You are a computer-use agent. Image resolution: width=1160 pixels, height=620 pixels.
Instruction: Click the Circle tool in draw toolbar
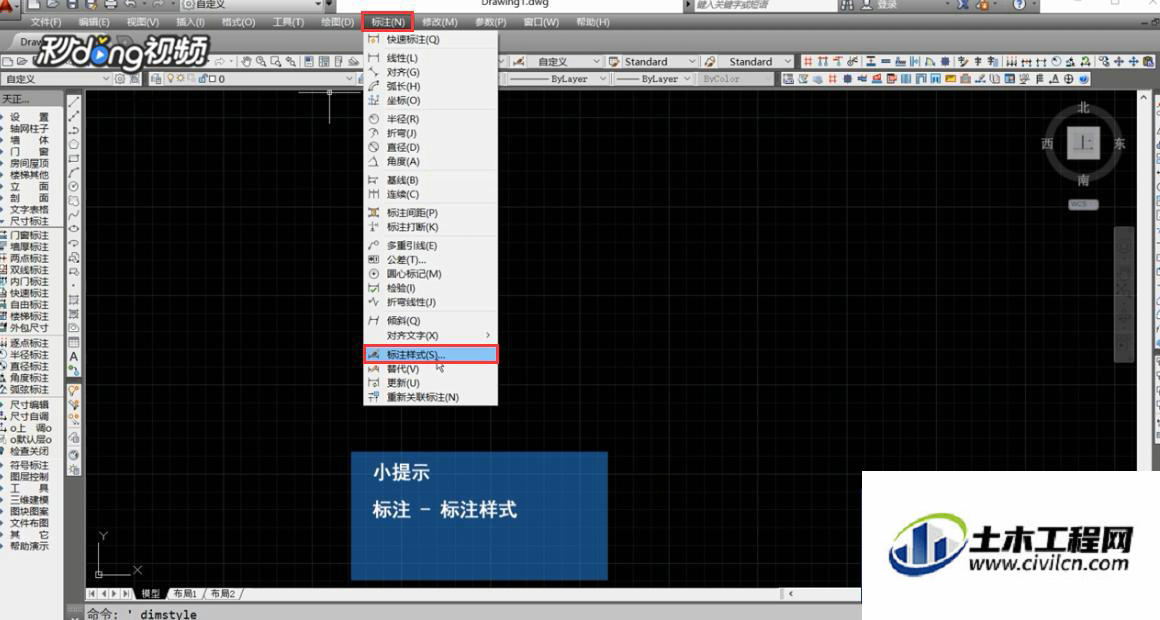(74, 186)
